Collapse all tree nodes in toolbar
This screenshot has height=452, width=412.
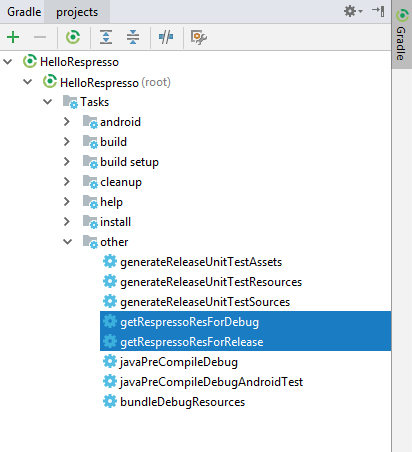[133, 37]
